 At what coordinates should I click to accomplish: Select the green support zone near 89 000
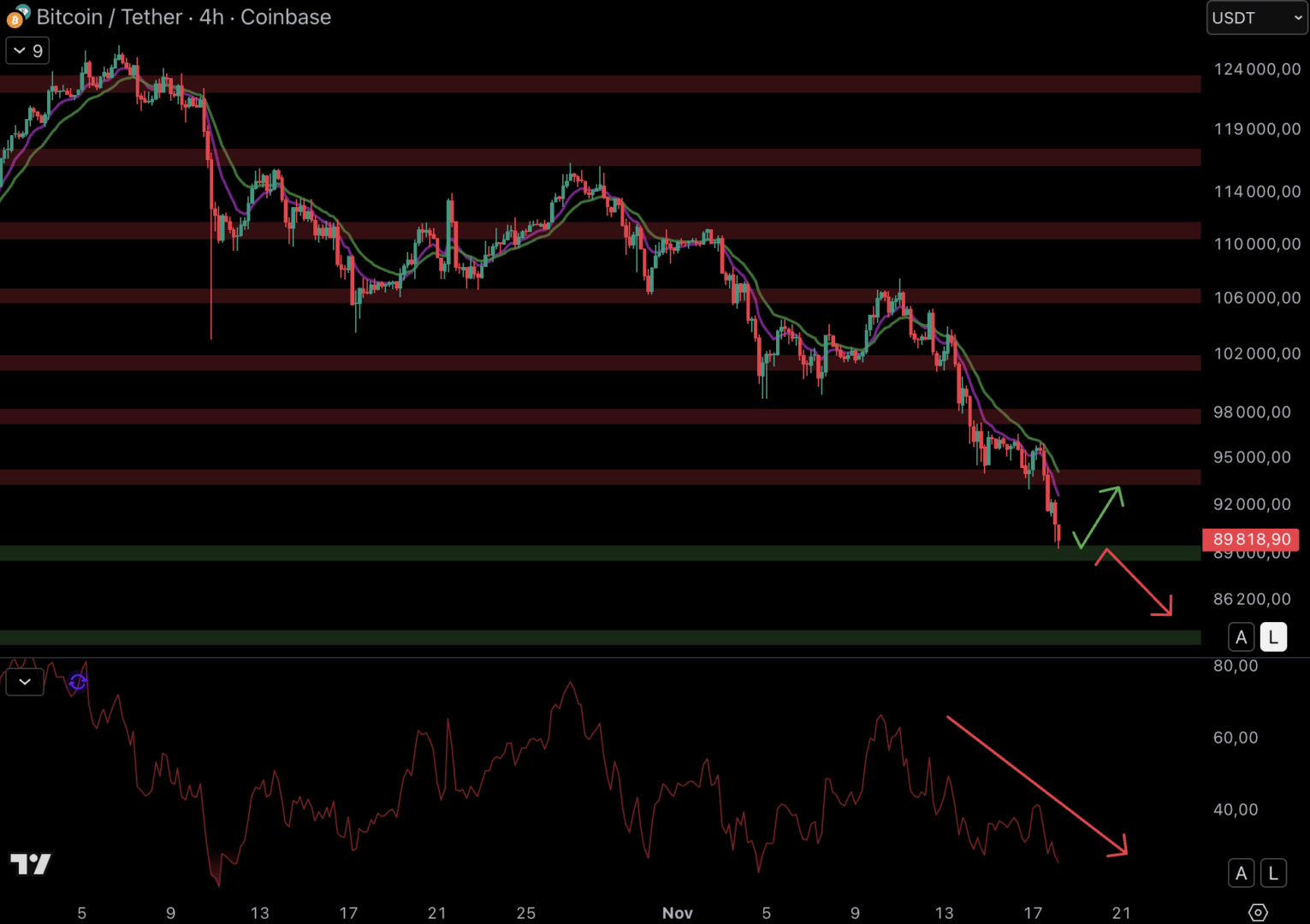click(x=513, y=554)
